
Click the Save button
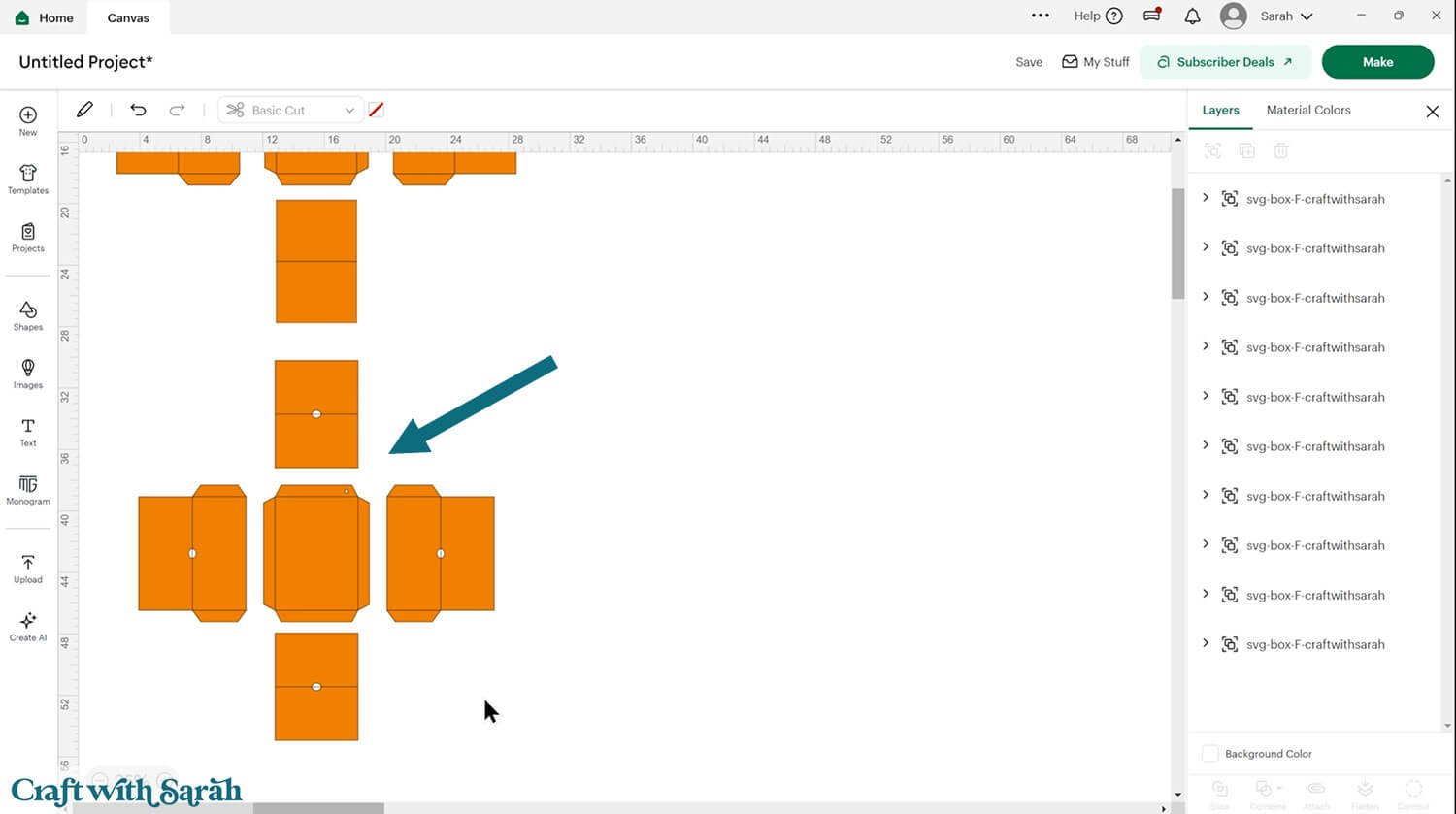(1029, 62)
